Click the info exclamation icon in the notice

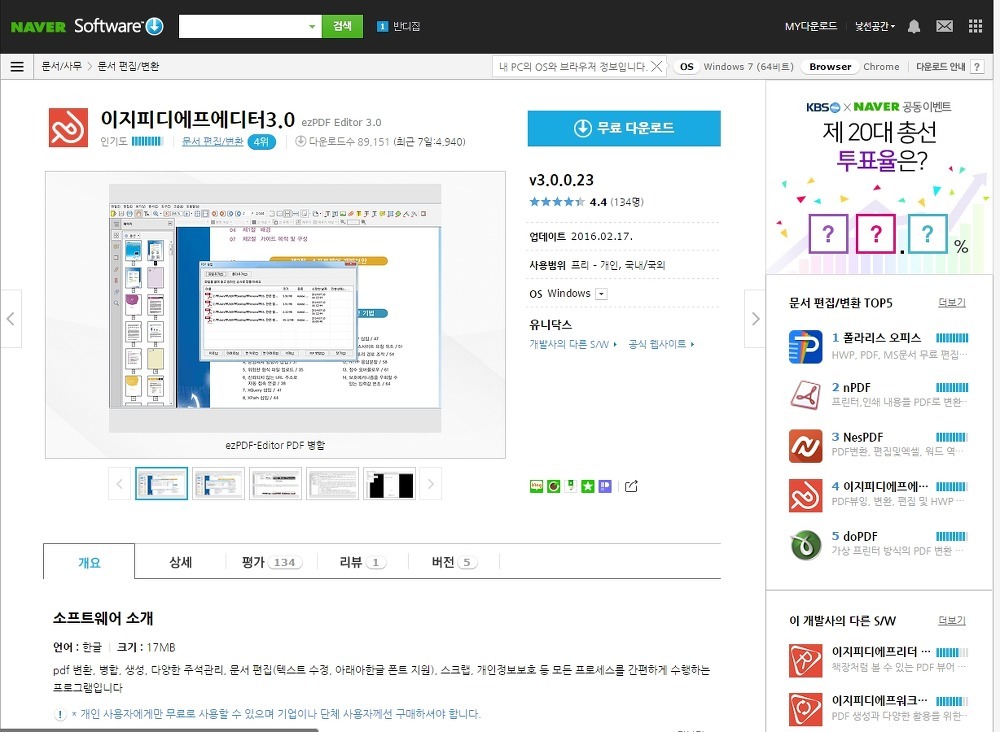60,715
